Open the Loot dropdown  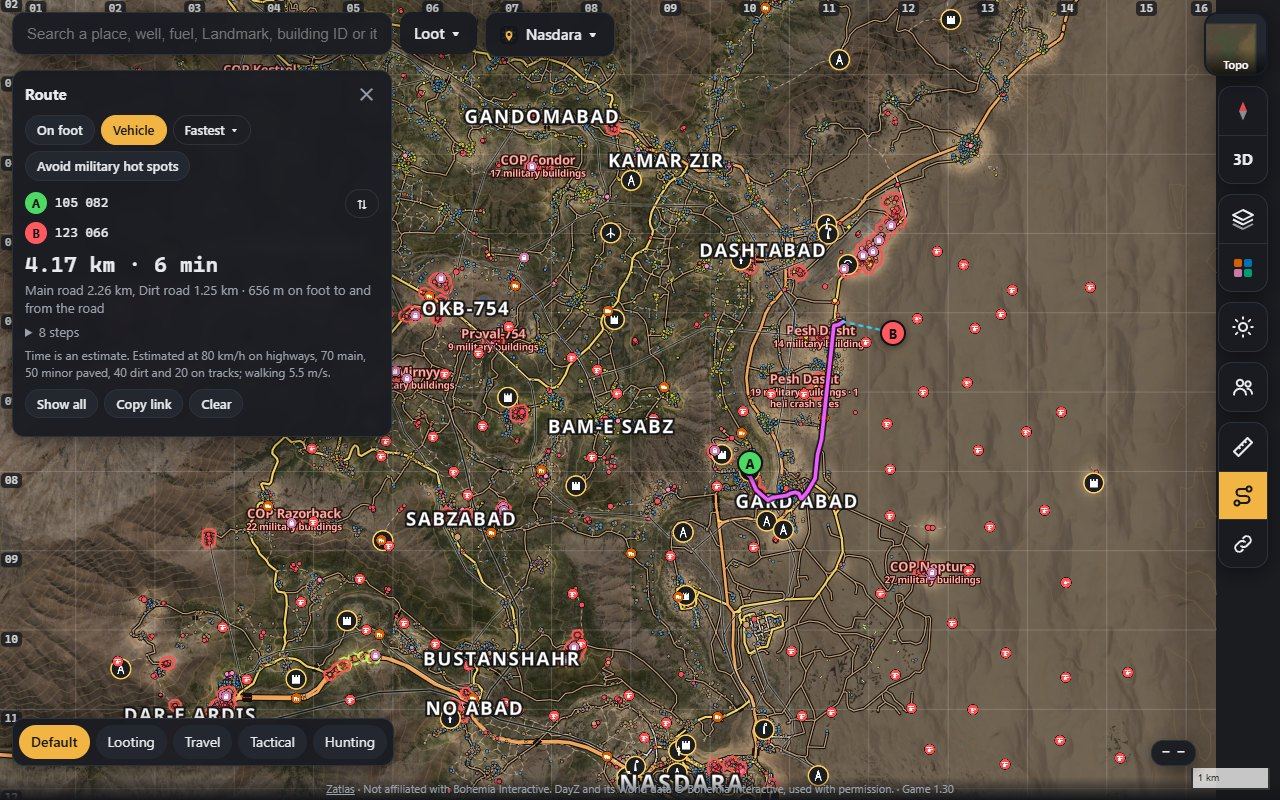(438, 34)
